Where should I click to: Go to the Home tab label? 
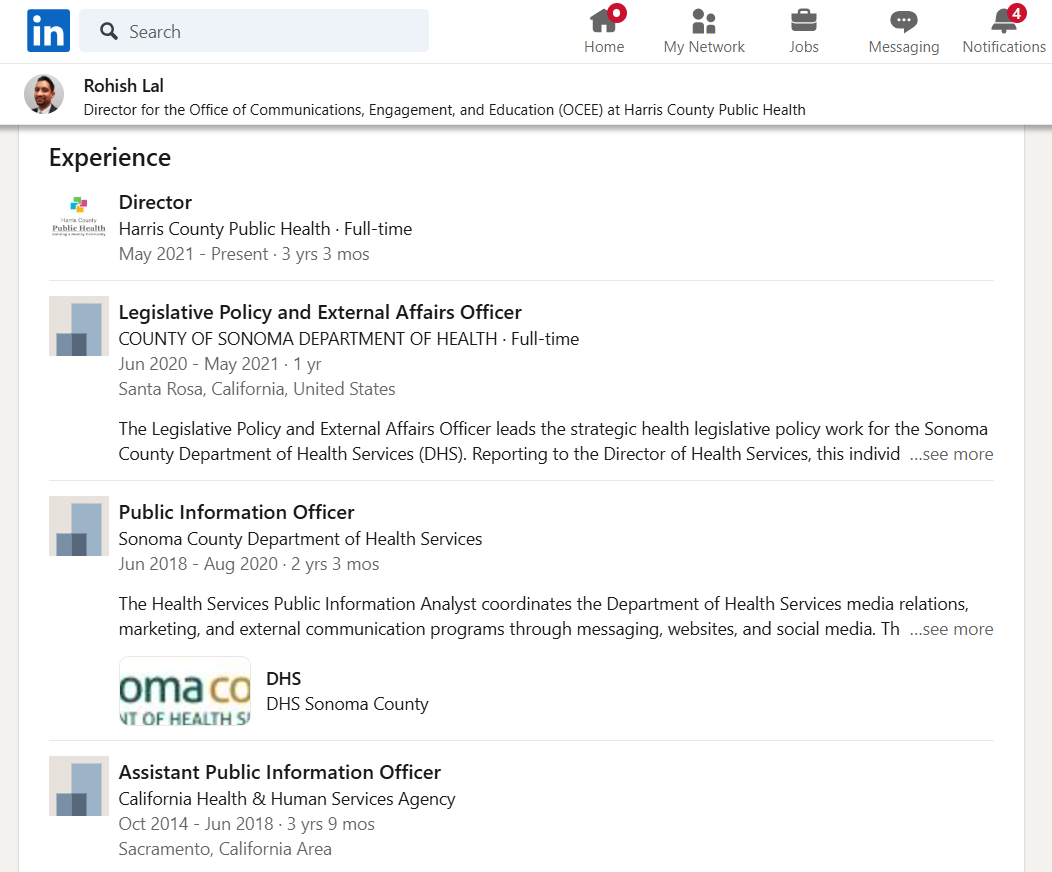click(604, 47)
